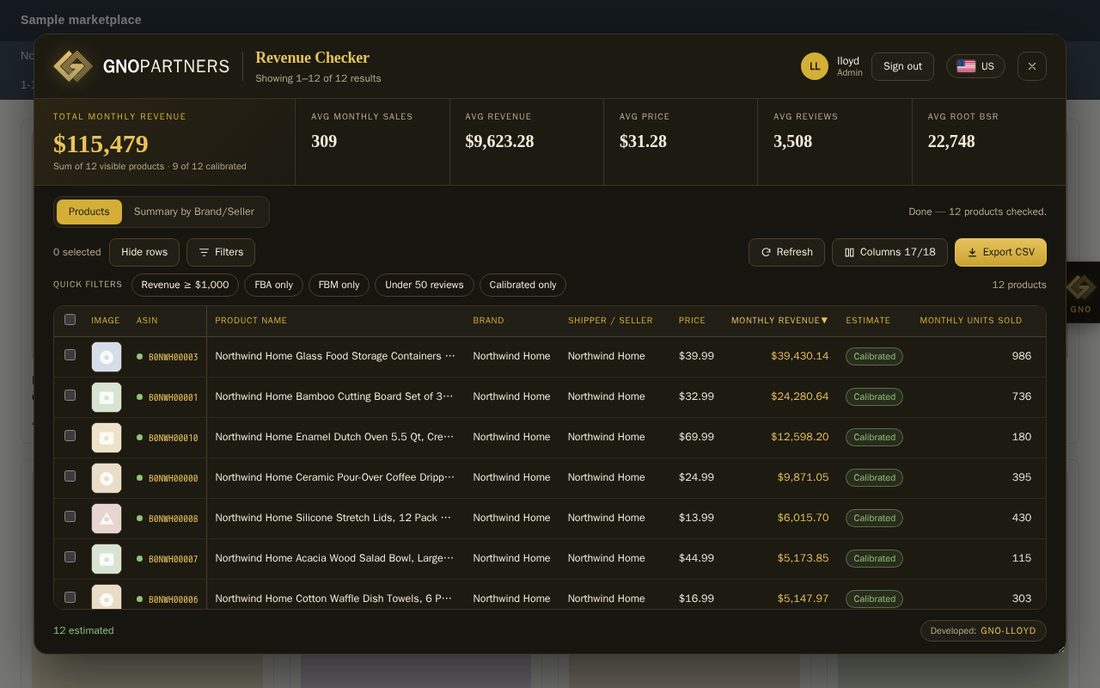This screenshot has width=1100, height=688.
Task: Apply Revenue ≥ $1,000 quick filter
Action: tap(185, 285)
